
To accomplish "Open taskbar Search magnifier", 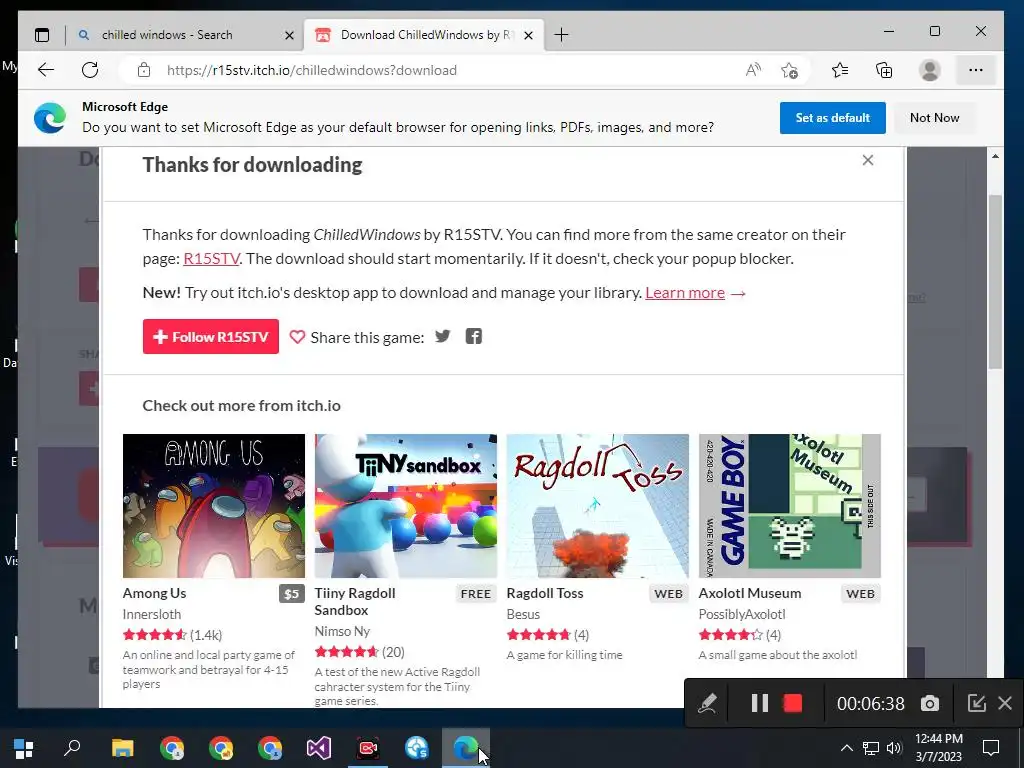I will pos(72,748).
